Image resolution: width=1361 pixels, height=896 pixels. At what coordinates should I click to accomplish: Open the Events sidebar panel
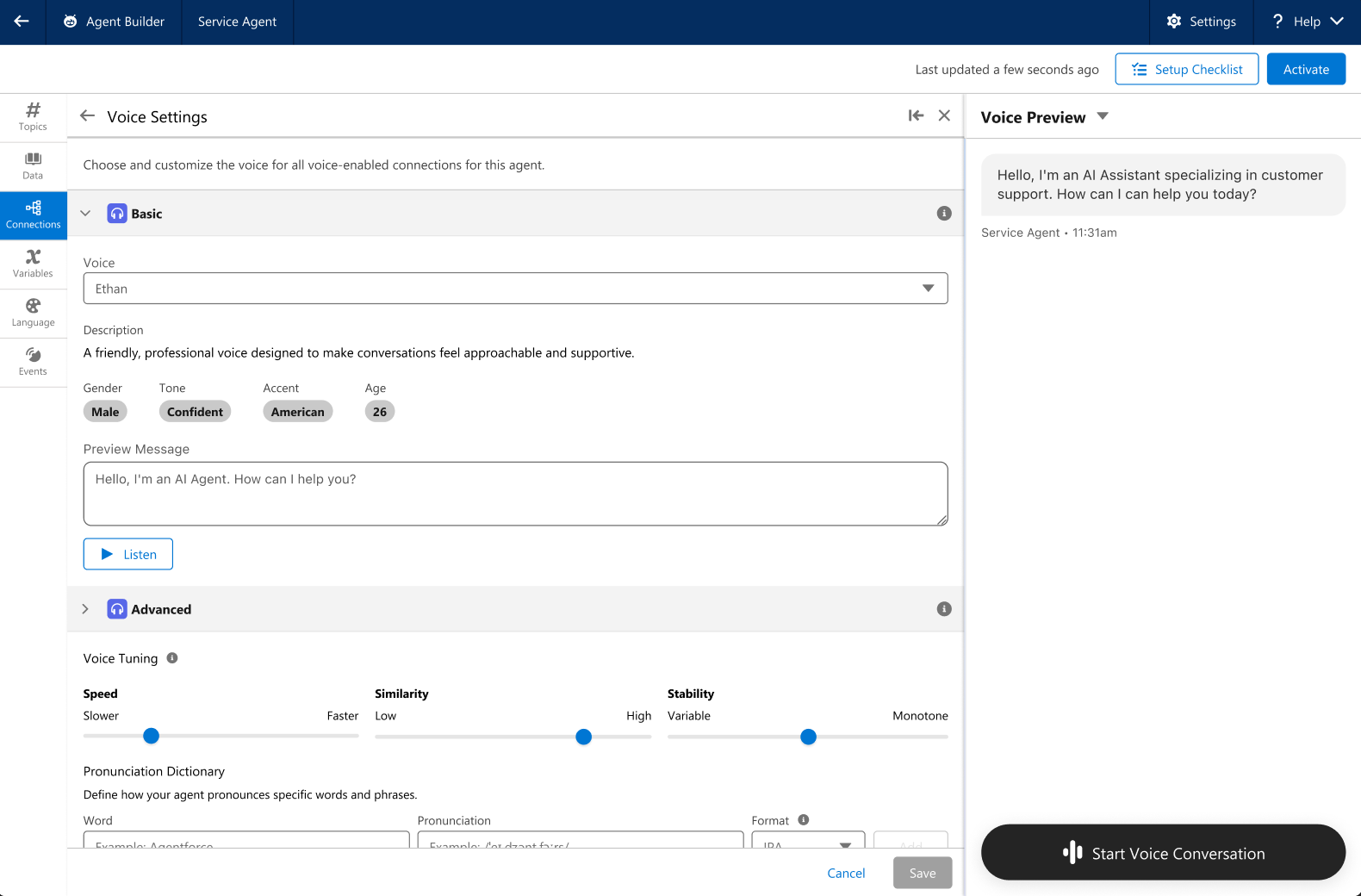(x=33, y=362)
